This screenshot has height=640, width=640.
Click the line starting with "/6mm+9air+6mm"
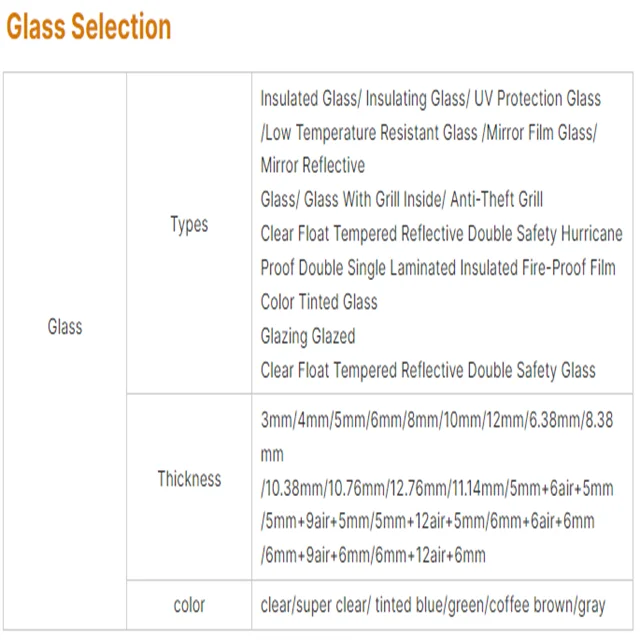[374, 556]
